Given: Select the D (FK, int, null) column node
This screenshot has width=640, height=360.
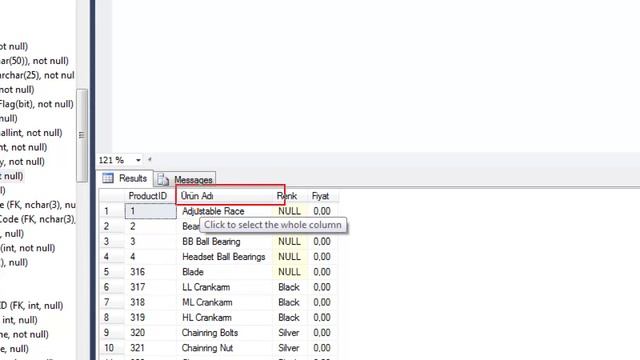Looking at the screenshot, I should [x=31, y=305].
